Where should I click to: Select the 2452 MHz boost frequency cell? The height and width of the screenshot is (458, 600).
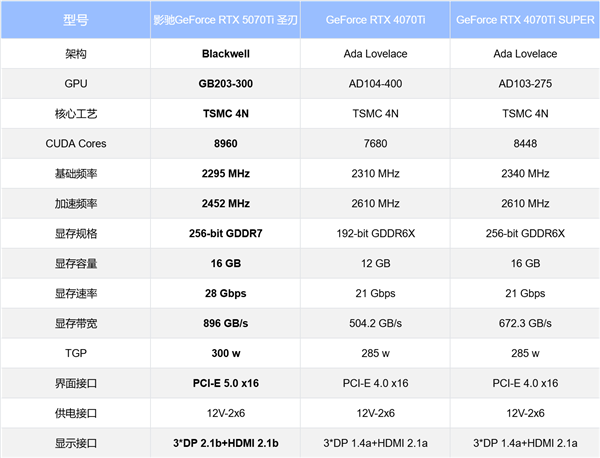click(x=225, y=203)
